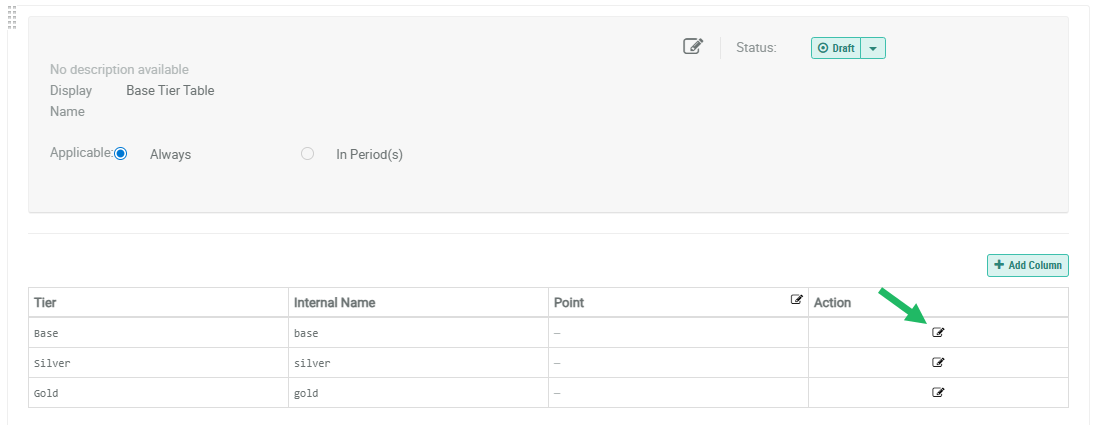Select the Always applicable option
This screenshot has height=425, width=1094.
pos(121,154)
